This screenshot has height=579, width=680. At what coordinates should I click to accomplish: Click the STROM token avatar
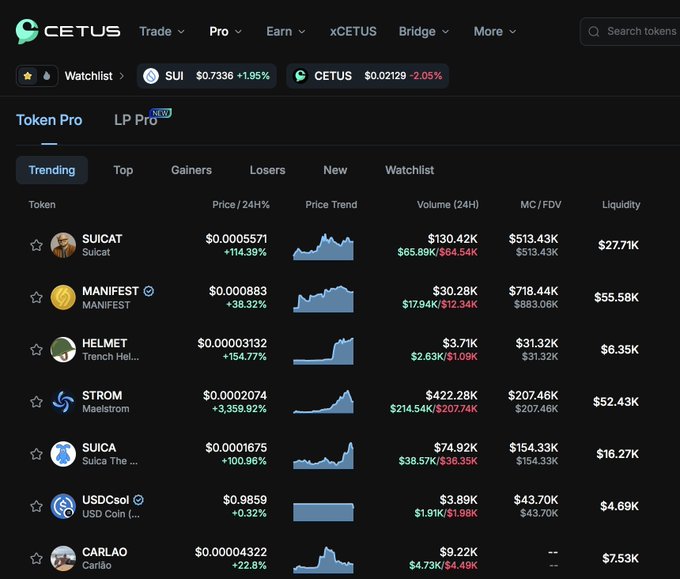click(63, 402)
